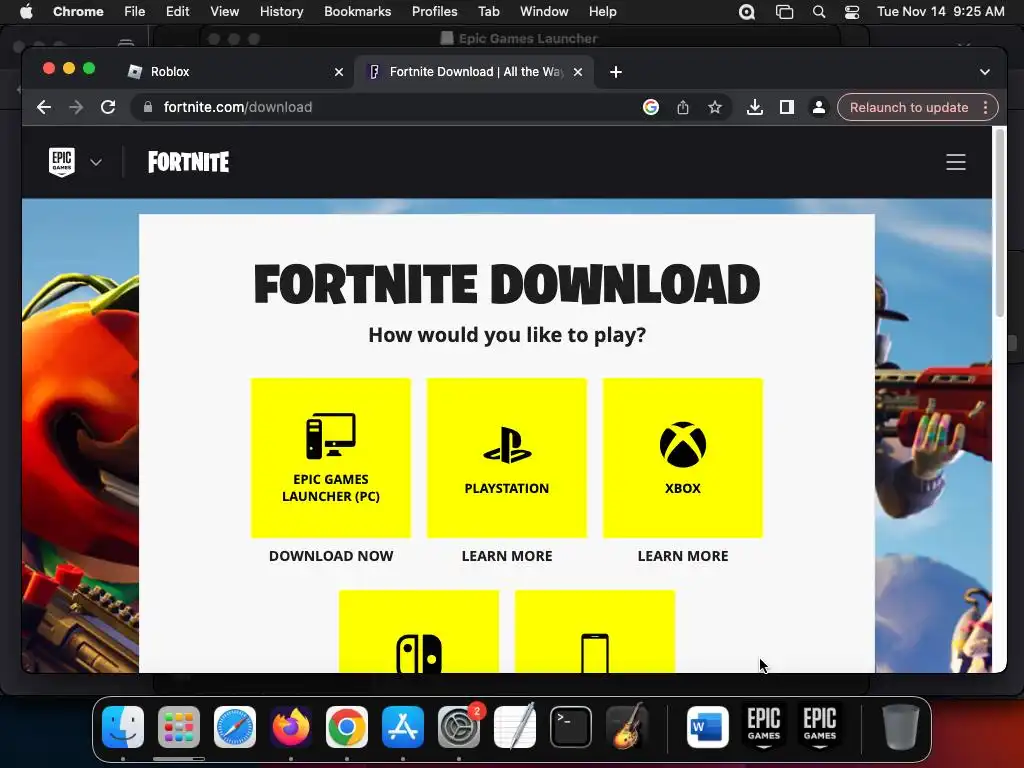Click Learn More under Xbox

pos(682,556)
